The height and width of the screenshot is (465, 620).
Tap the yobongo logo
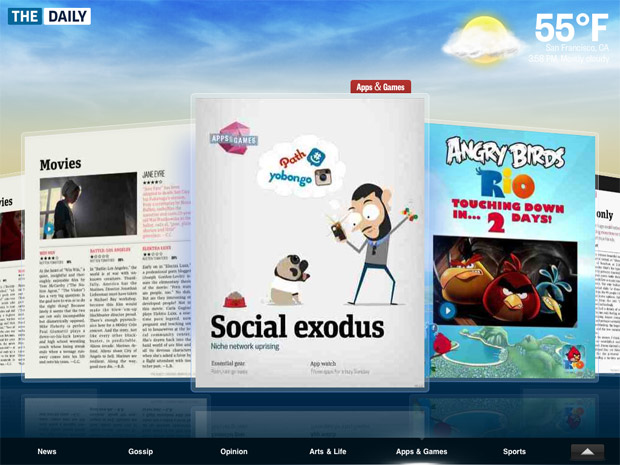pos(290,178)
